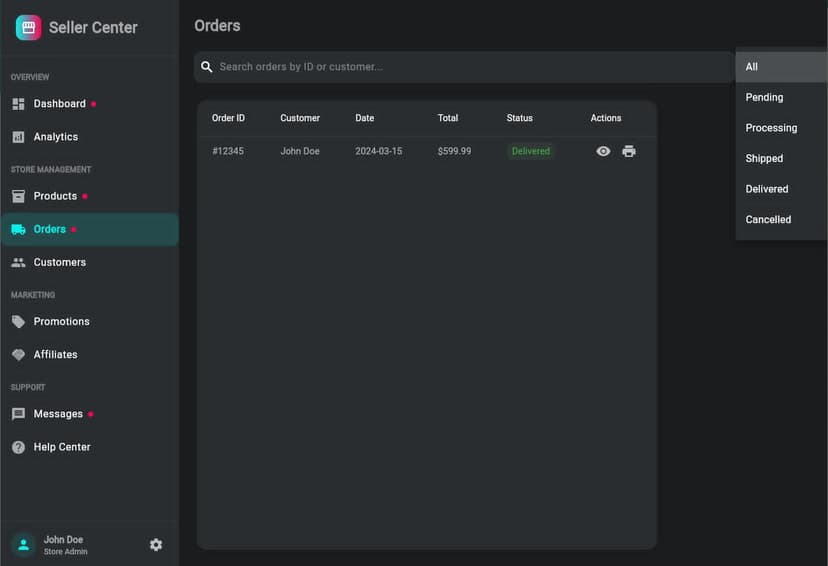
Task: Open the Products section
Action: 55,196
